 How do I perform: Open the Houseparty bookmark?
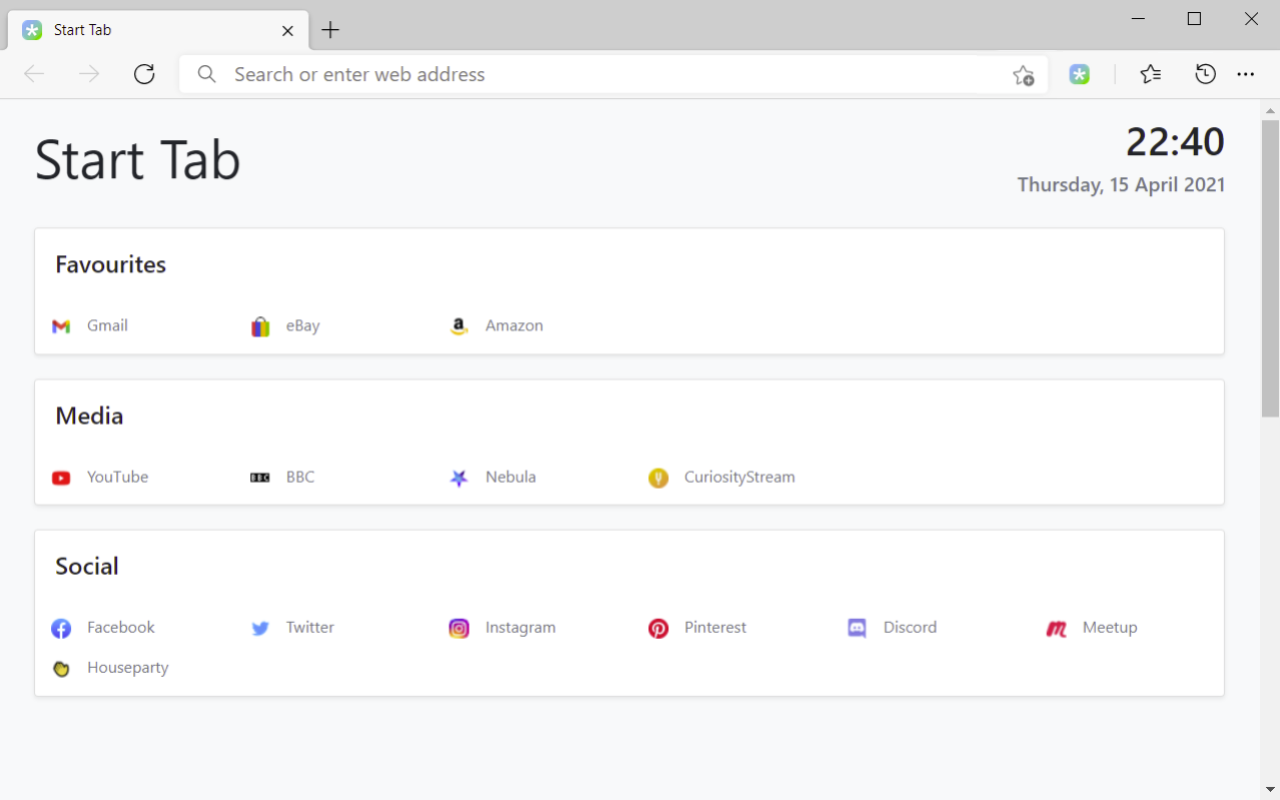[110, 668]
